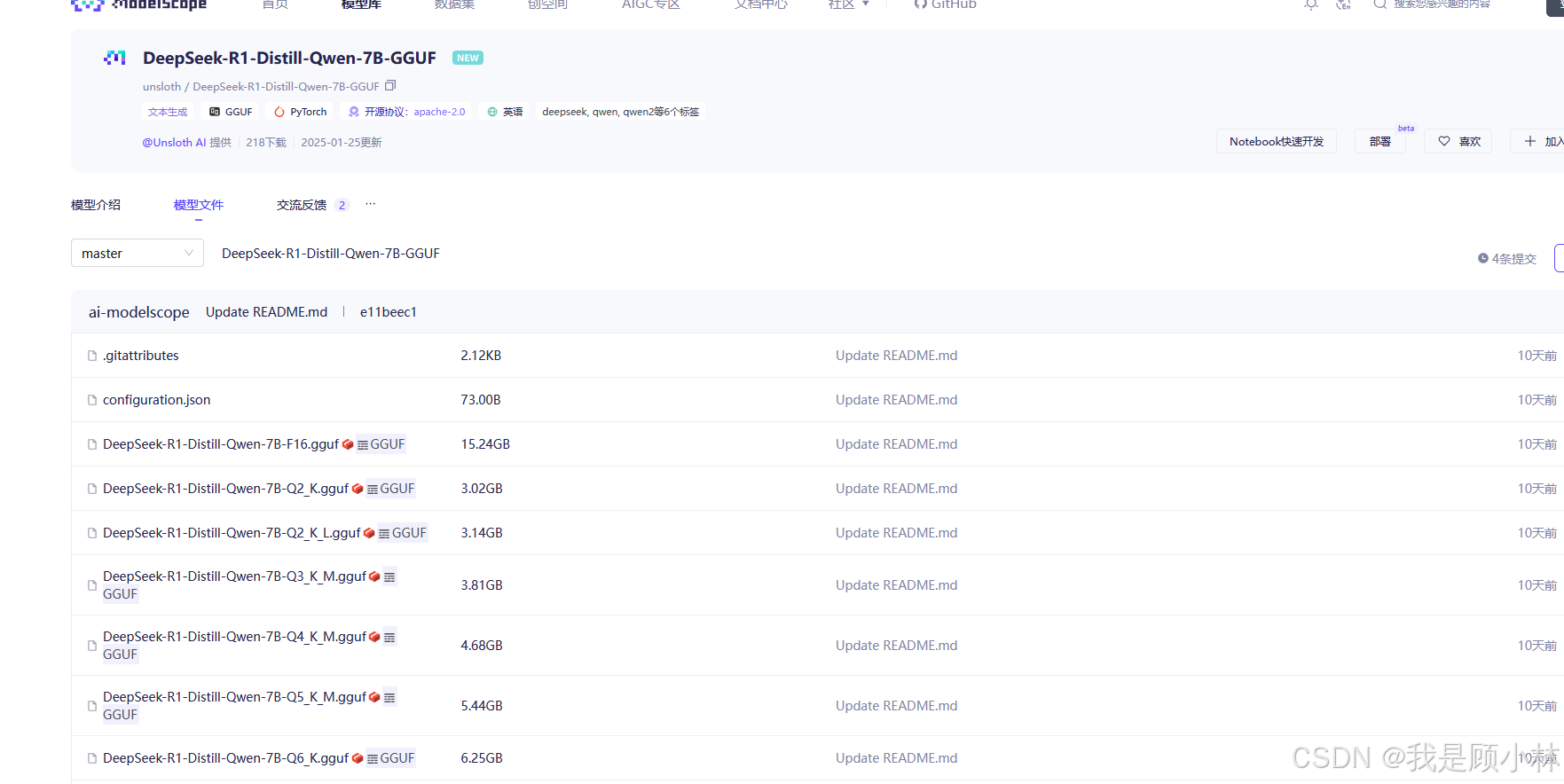
Task: Open DeepSeek-R1-Distill-Qwen-7B-F16.gguf file
Action: point(221,444)
